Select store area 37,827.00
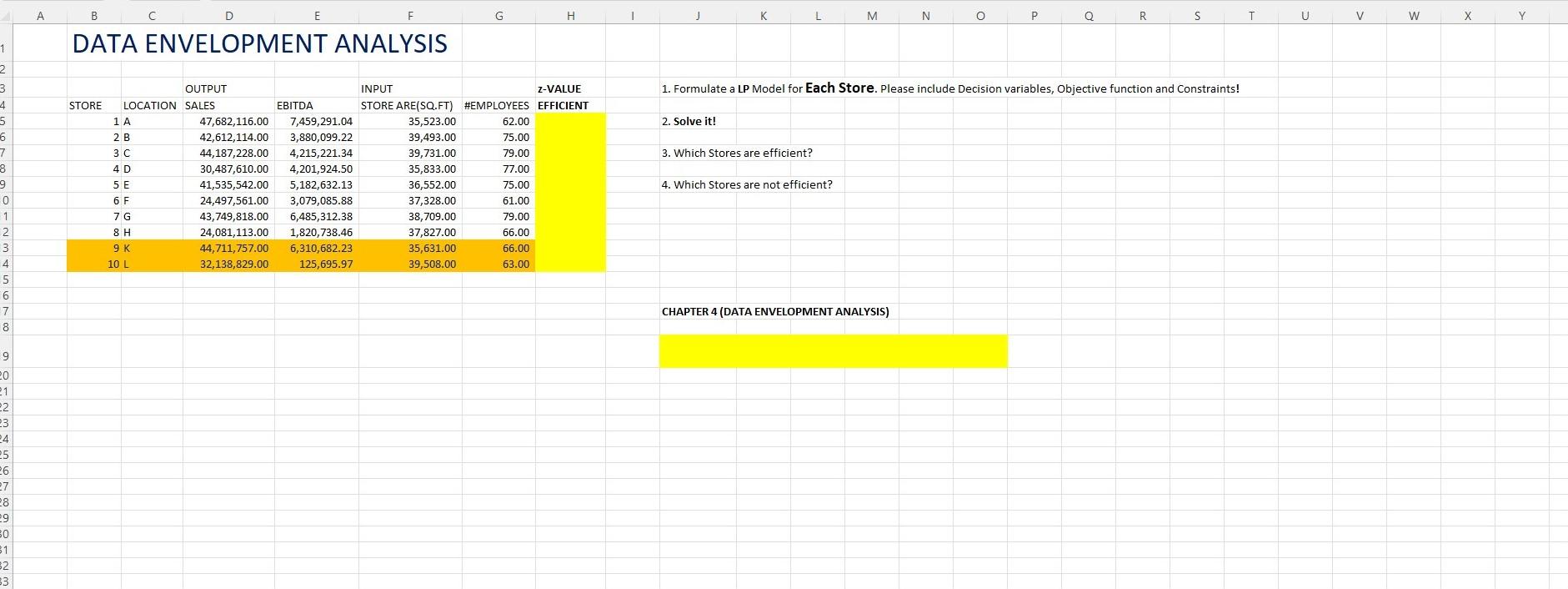 432,232
